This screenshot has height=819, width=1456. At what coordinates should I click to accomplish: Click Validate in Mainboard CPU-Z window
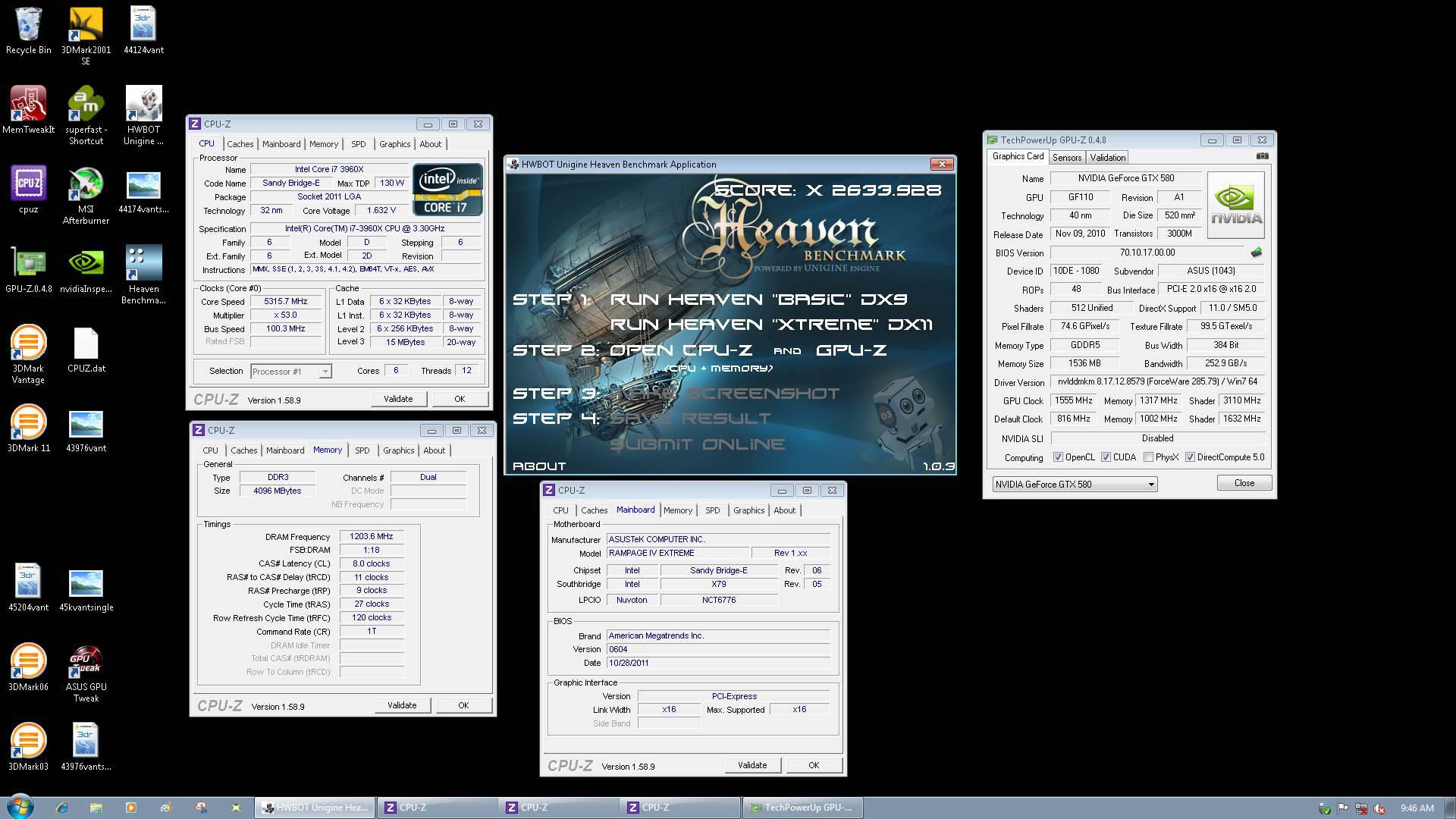click(752, 765)
